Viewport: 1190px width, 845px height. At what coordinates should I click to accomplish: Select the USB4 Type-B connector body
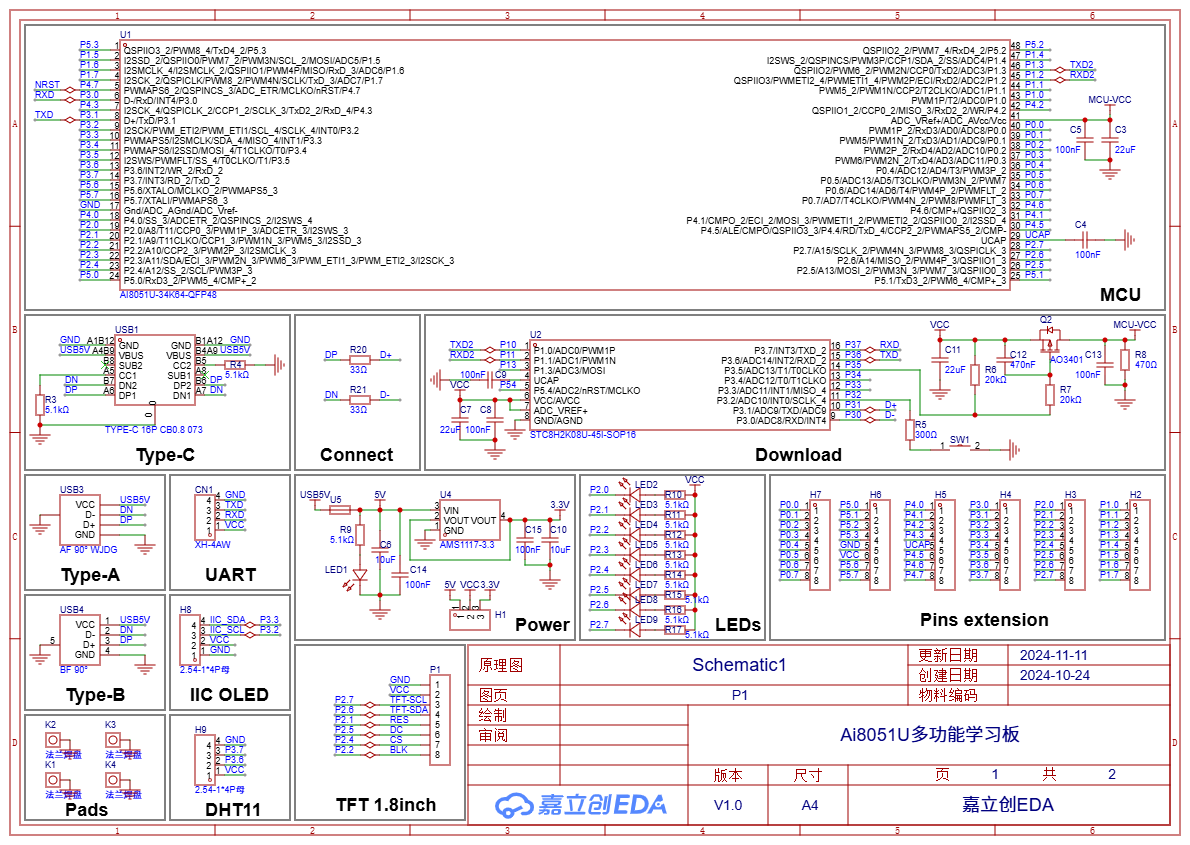coord(80,639)
